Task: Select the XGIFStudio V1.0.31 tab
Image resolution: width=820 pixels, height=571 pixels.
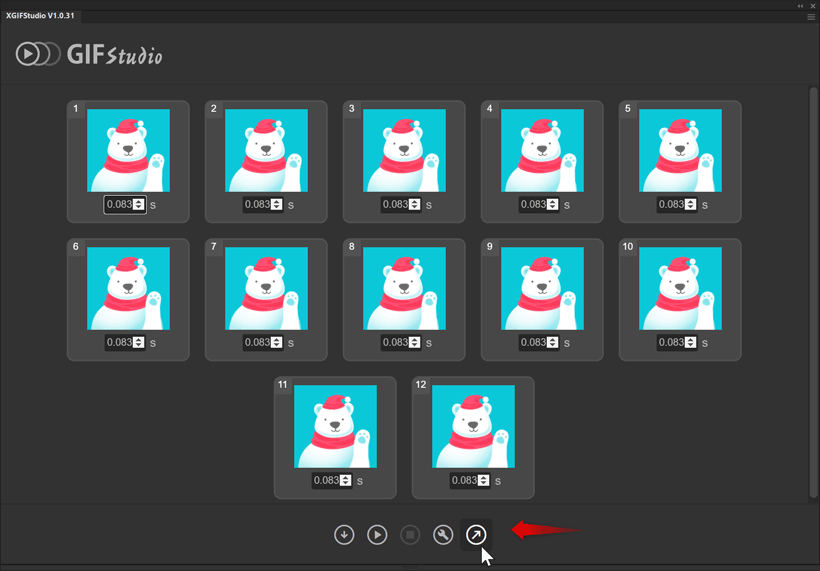Action: coord(40,16)
